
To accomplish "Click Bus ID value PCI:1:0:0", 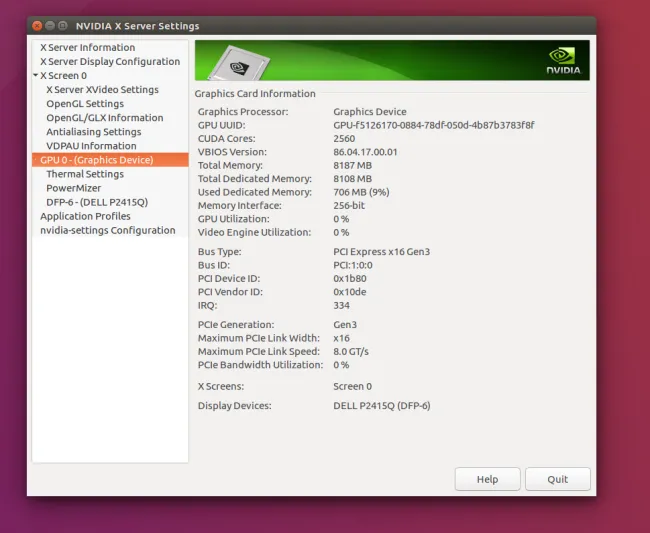I will pos(353,265).
